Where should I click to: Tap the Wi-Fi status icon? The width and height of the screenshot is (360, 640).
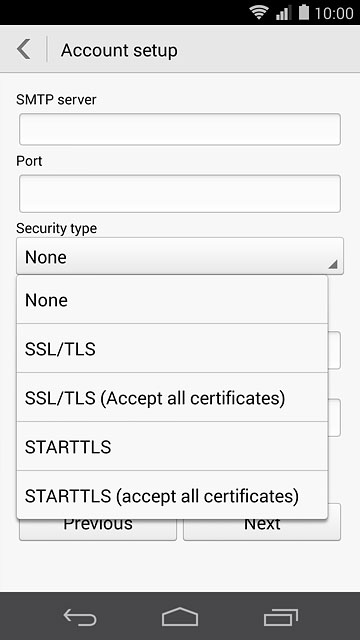pyautogui.click(x=260, y=12)
